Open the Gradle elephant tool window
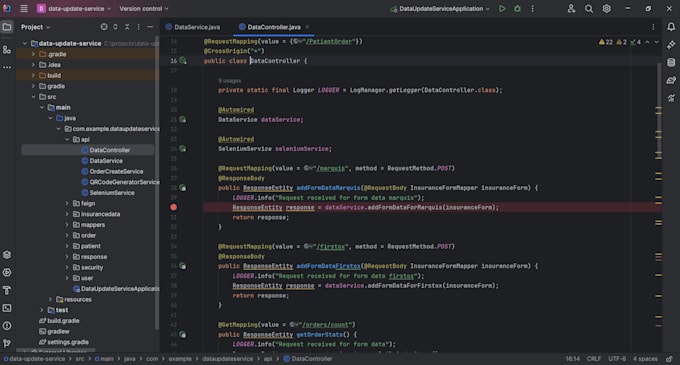Screen dimensions: 680x365 (x=671, y=80)
